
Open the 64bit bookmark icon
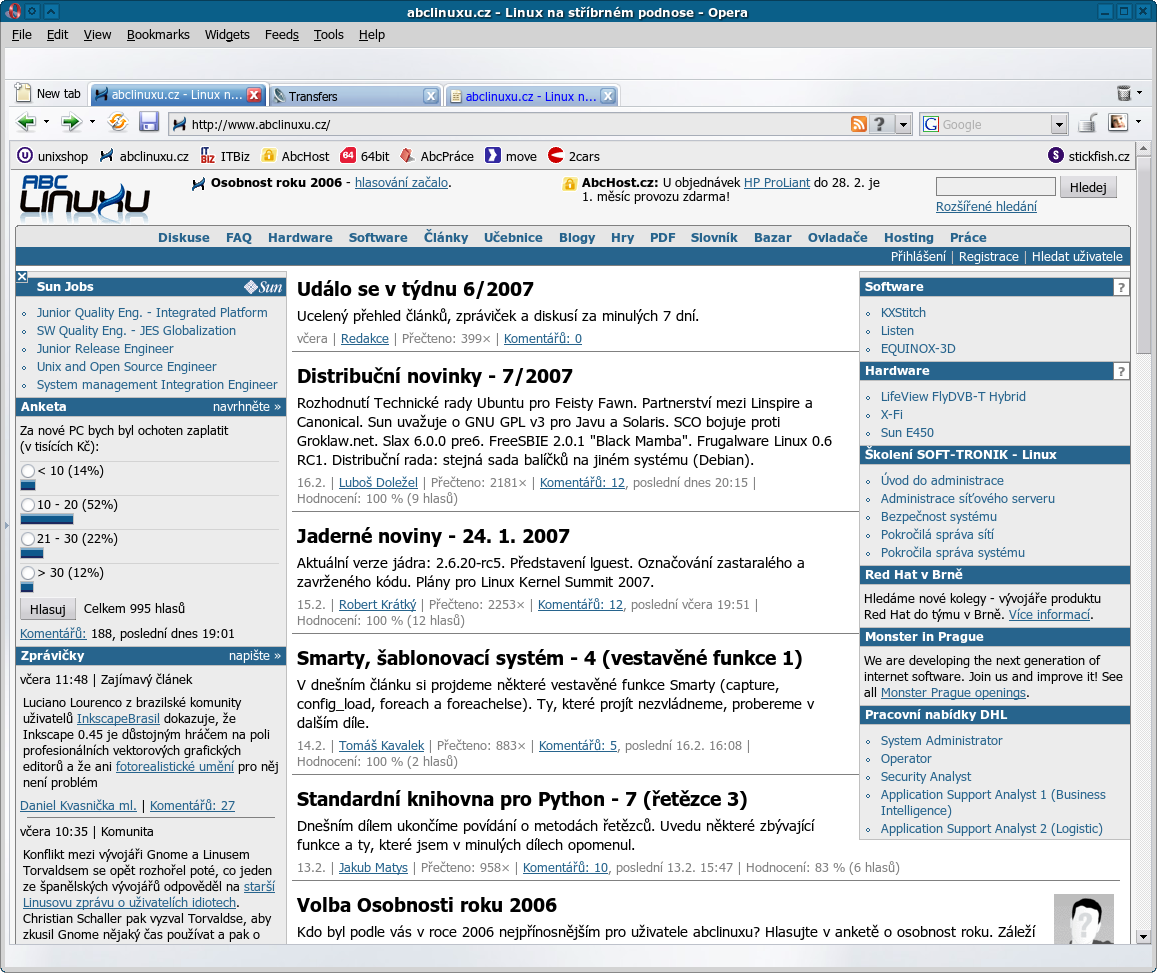(348, 156)
